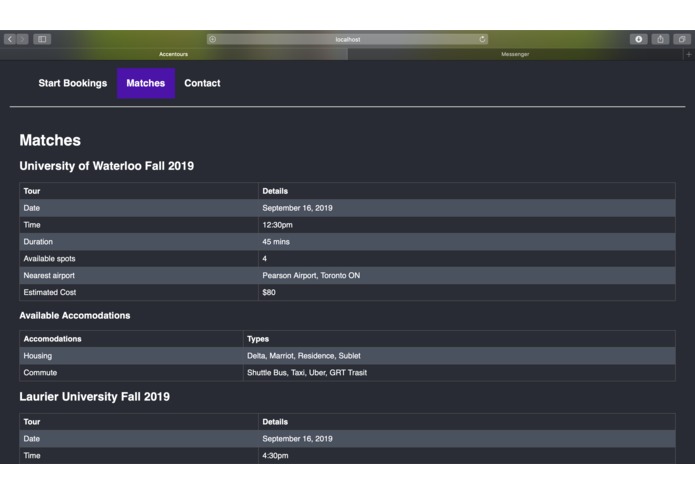695x494 pixels.
Task: Open the downloads icon in toolbar
Action: click(639, 39)
